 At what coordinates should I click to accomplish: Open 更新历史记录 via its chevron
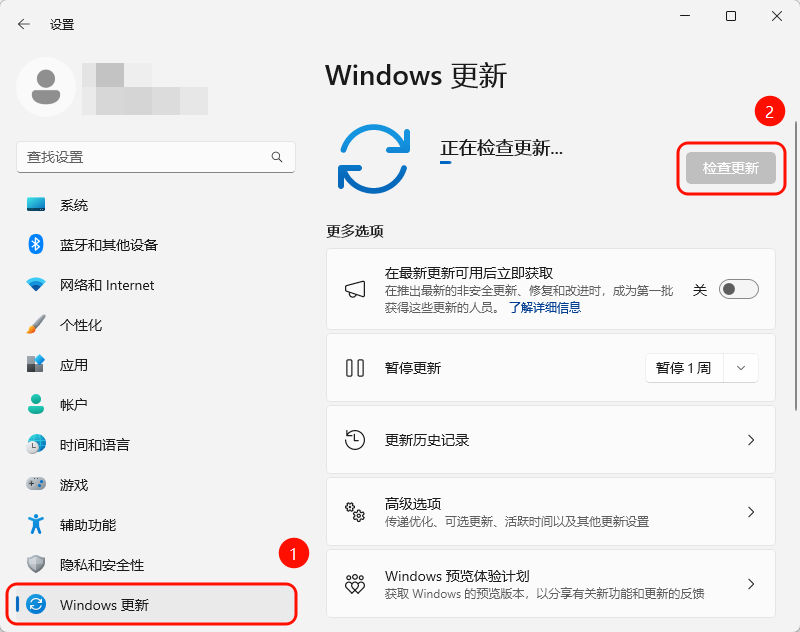751,440
